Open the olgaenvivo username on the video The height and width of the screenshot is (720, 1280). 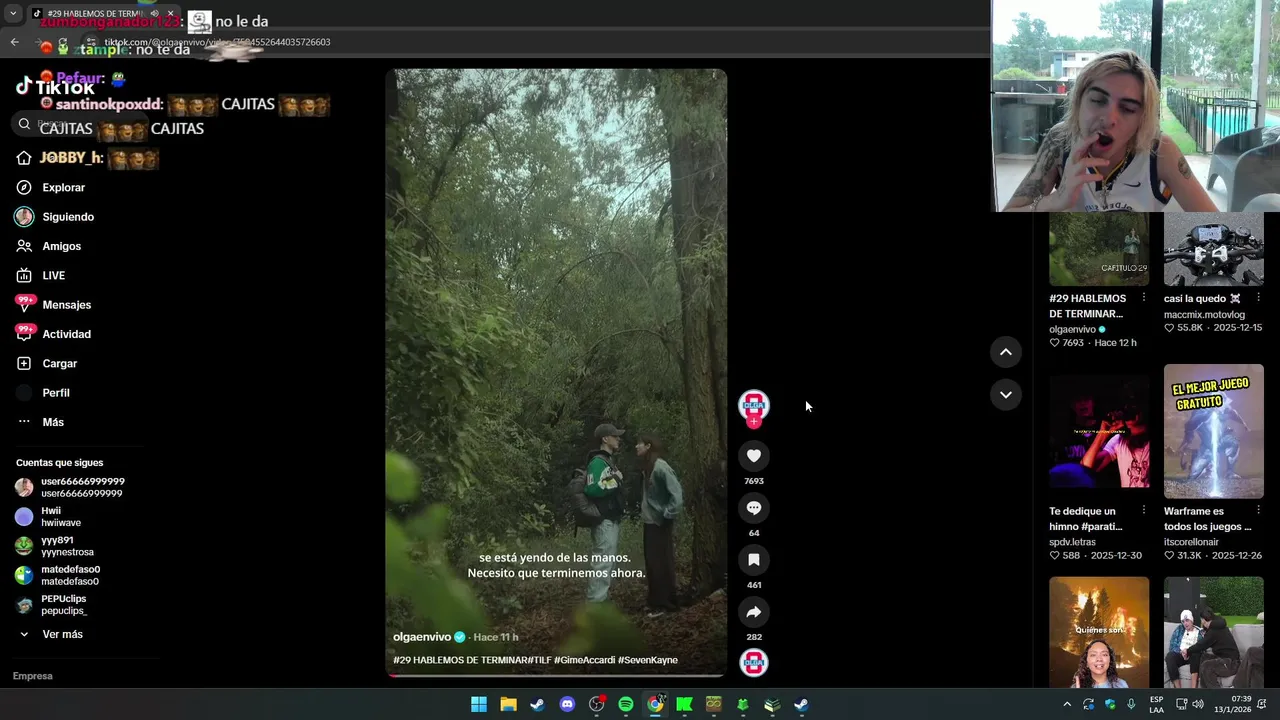pyautogui.click(x=422, y=637)
